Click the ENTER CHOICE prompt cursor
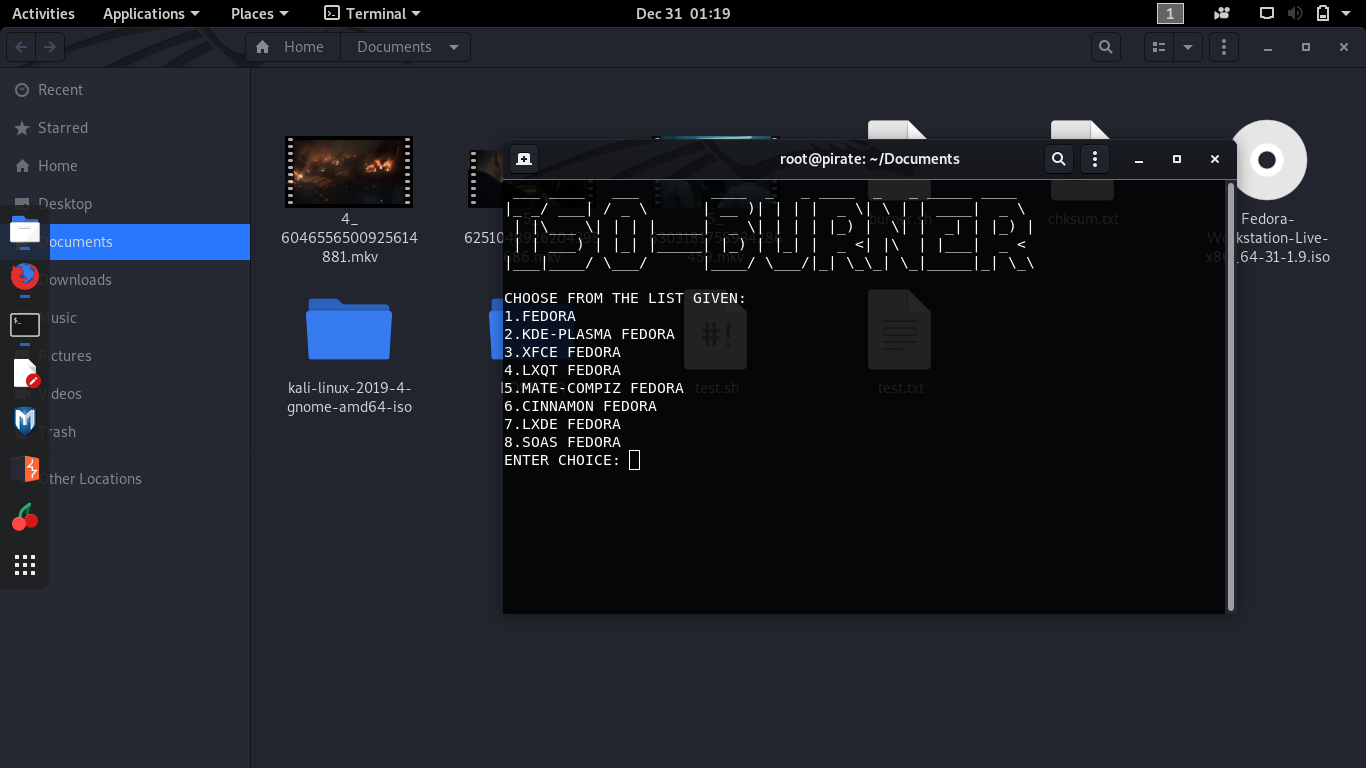 click(634, 460)
